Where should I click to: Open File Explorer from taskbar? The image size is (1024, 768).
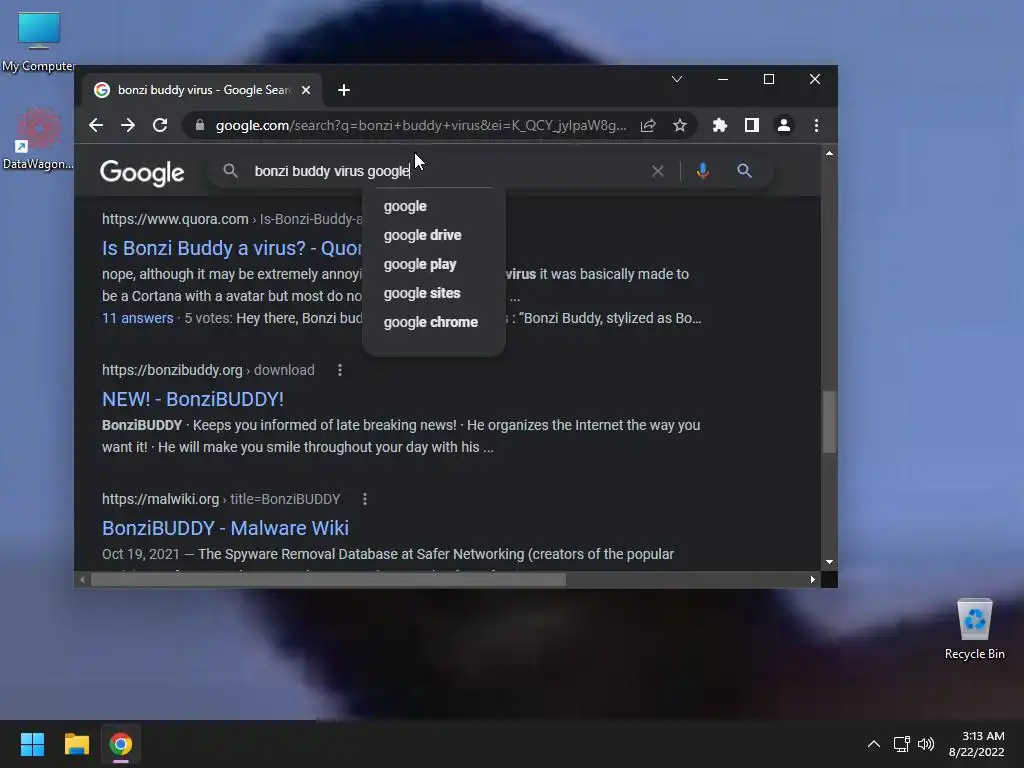pyautogui.click(x=76, y=744)
